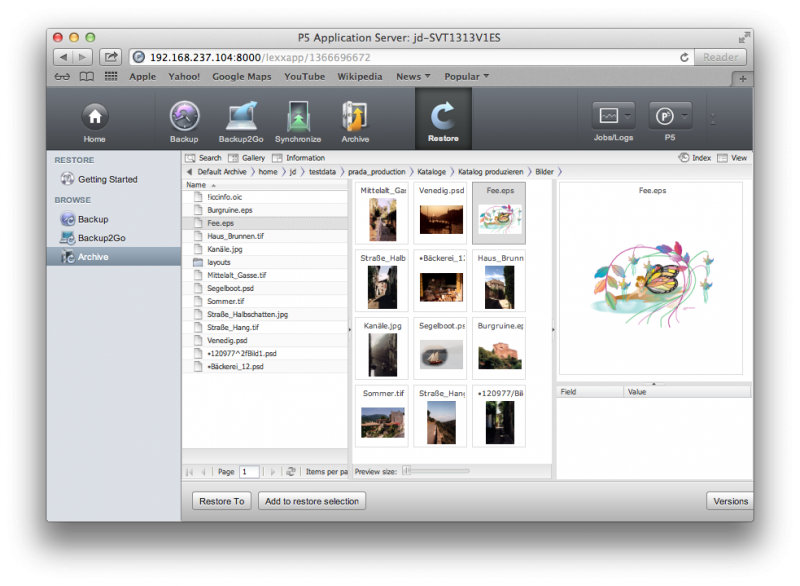Add a new browser tab
800x586 pixels.
[x=742, y=79]
